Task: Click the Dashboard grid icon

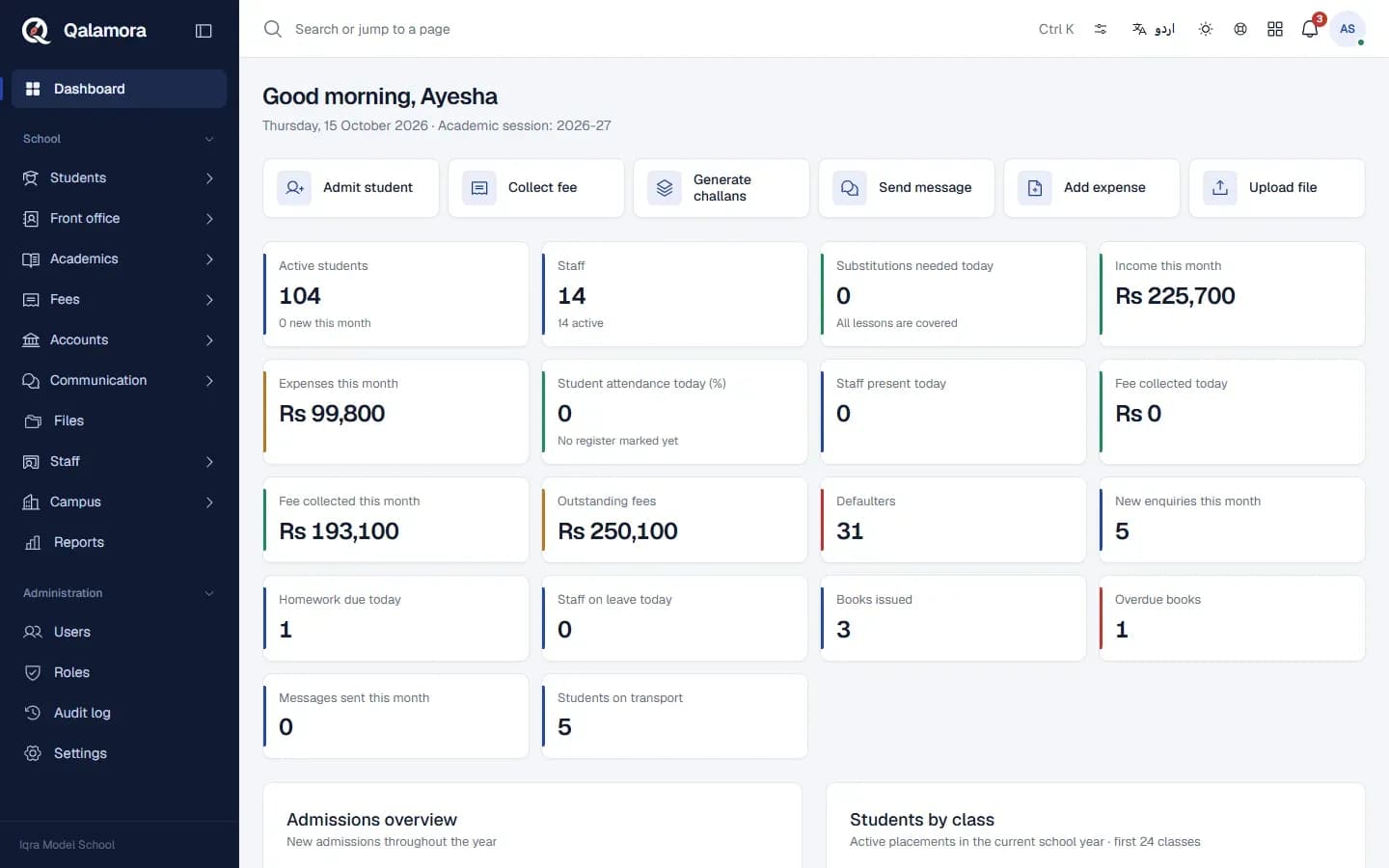Action: click(x=33, y=89)
